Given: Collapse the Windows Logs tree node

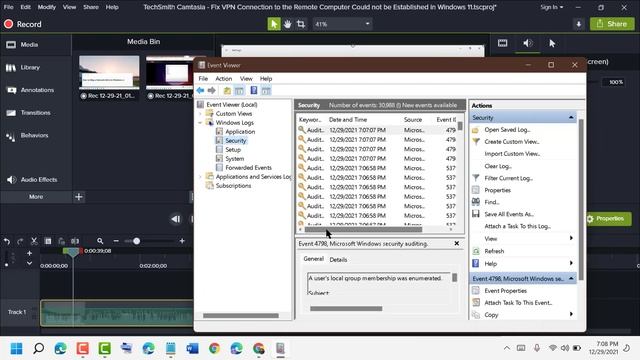Looking at the screenshot, I should pyautogui.click(x=200, y=122).
